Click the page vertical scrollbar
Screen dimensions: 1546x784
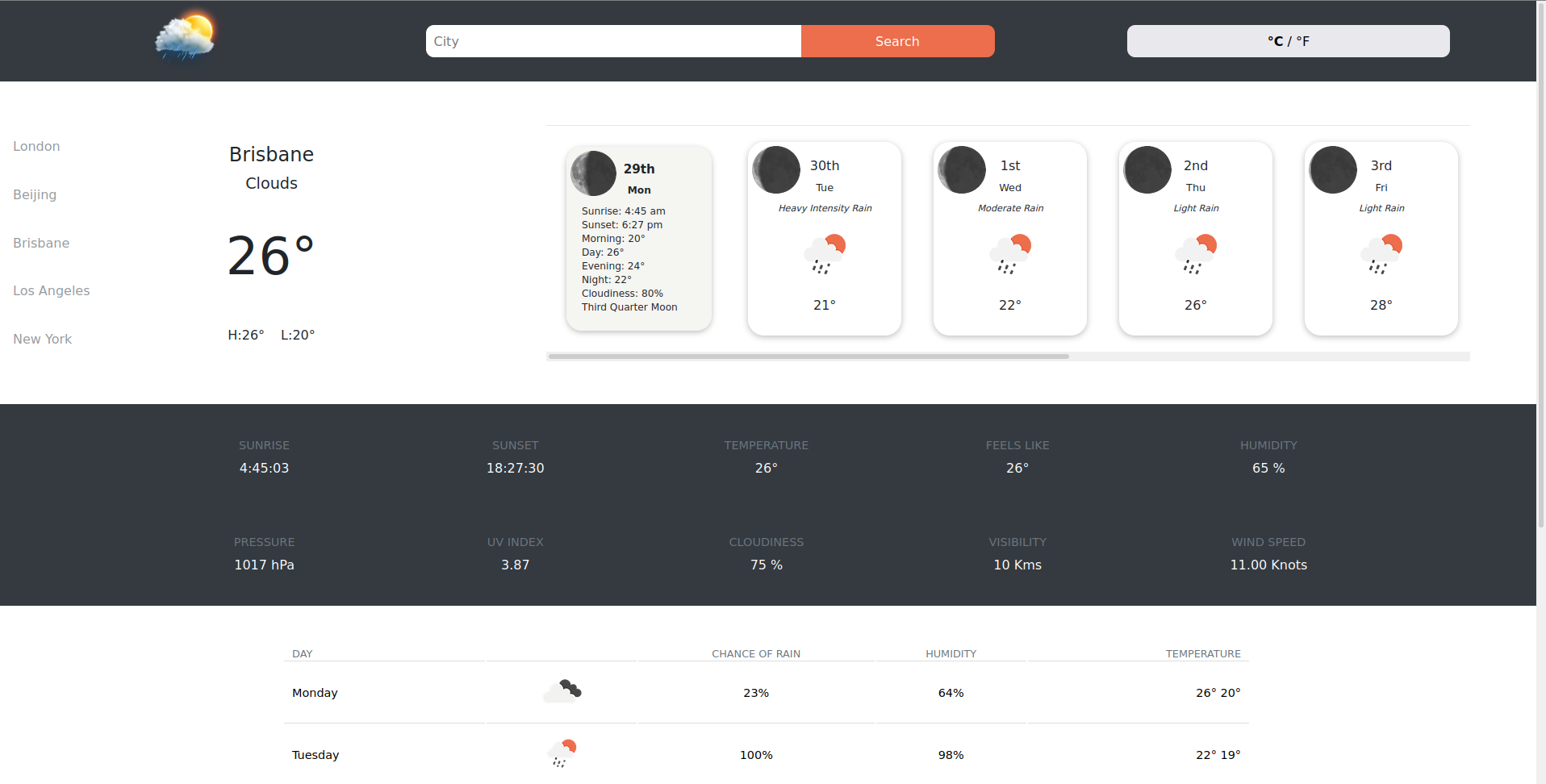[1541, 266]
